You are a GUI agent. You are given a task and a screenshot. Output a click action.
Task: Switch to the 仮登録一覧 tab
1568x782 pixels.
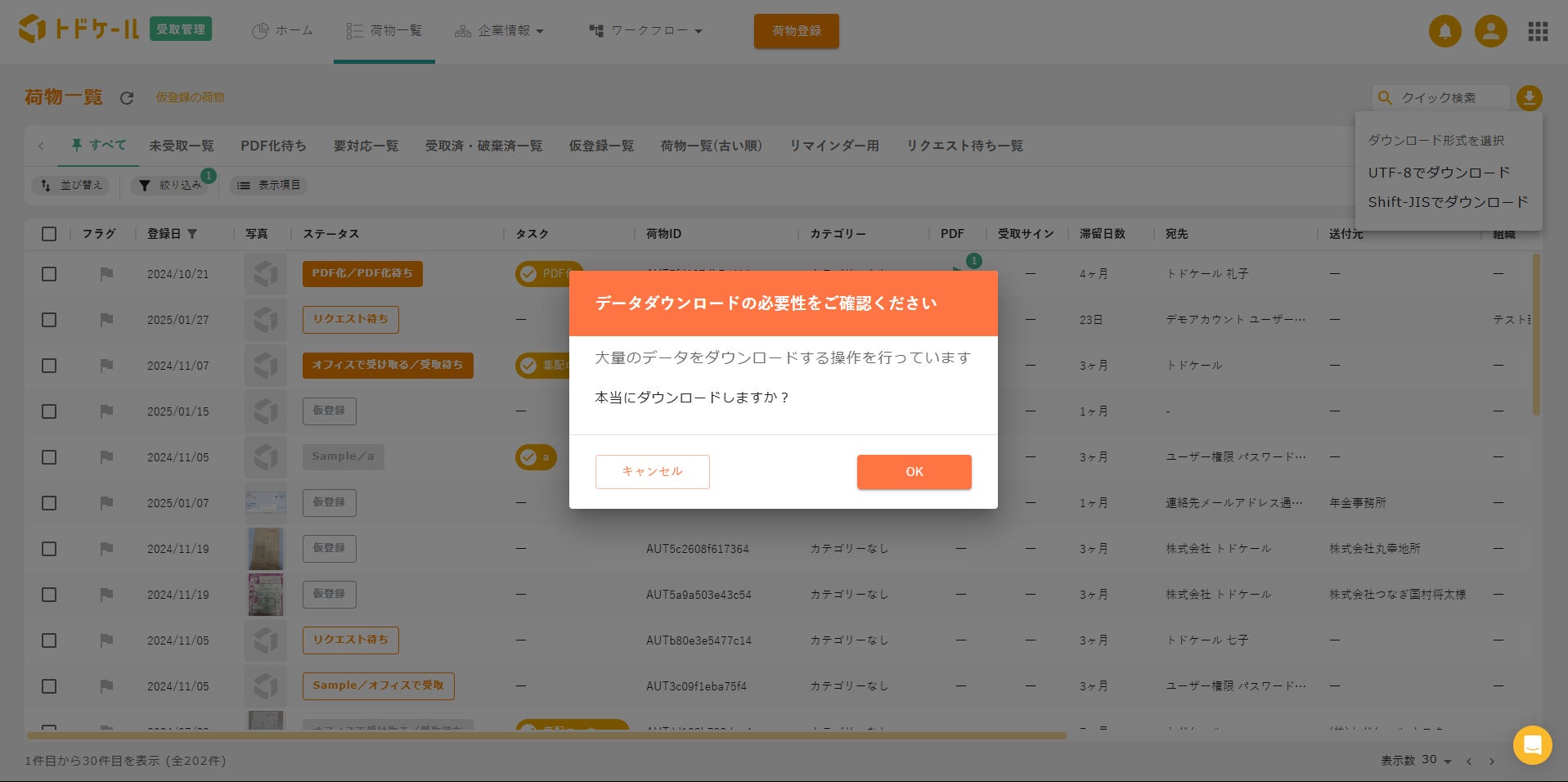click(x=601, y=146)
